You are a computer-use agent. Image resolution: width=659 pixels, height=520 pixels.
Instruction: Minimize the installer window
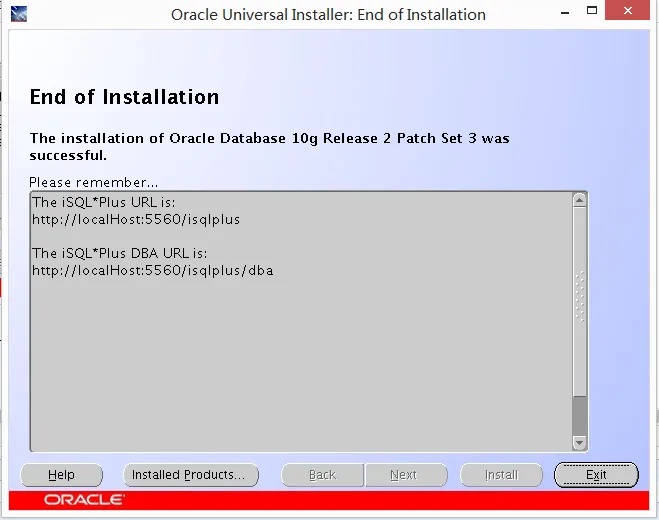coord(565,13)
